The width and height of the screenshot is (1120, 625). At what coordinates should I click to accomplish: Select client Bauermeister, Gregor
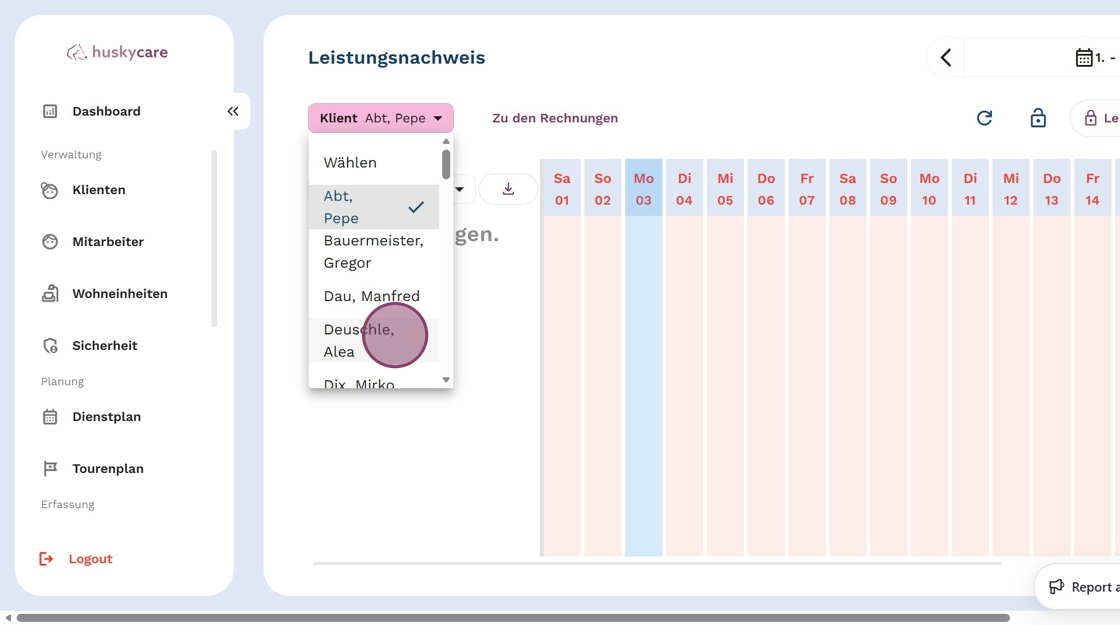(374, 251)
